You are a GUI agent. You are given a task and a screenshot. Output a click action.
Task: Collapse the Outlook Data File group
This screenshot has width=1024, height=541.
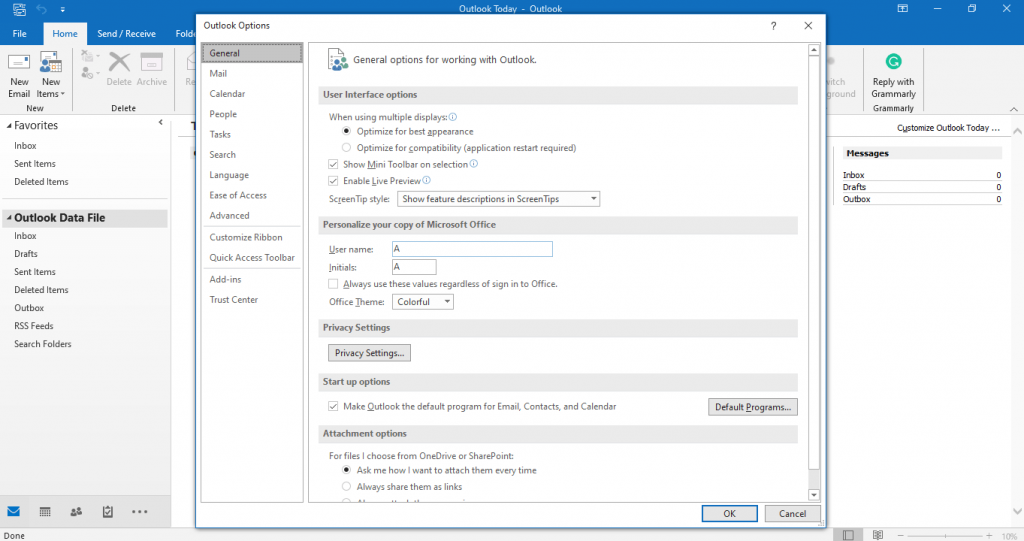pyautogui.click(x=9, y=218)
